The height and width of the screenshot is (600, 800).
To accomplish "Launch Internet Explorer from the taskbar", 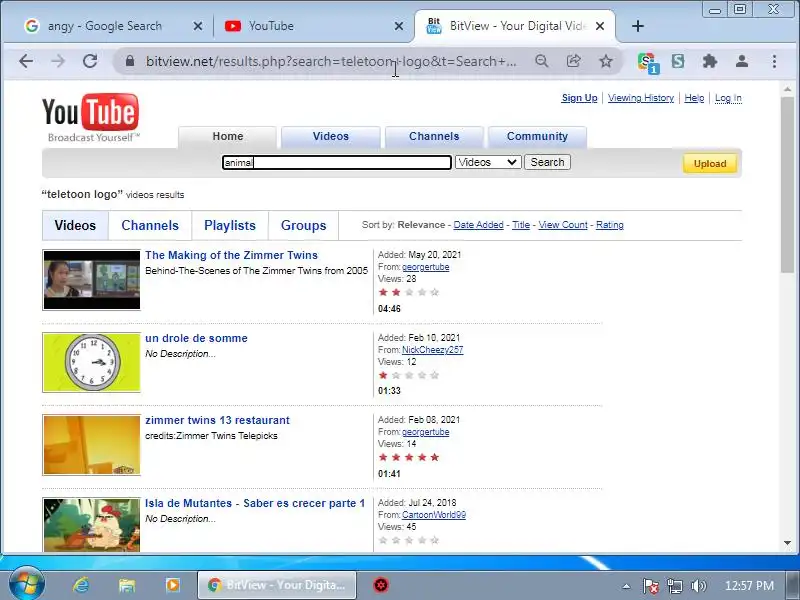I will pos(81,585).
